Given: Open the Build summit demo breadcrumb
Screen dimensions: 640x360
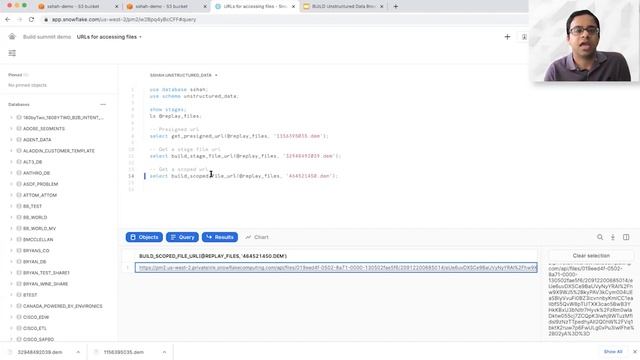Looking at the screenshot, I should click(x=47, y=37).
